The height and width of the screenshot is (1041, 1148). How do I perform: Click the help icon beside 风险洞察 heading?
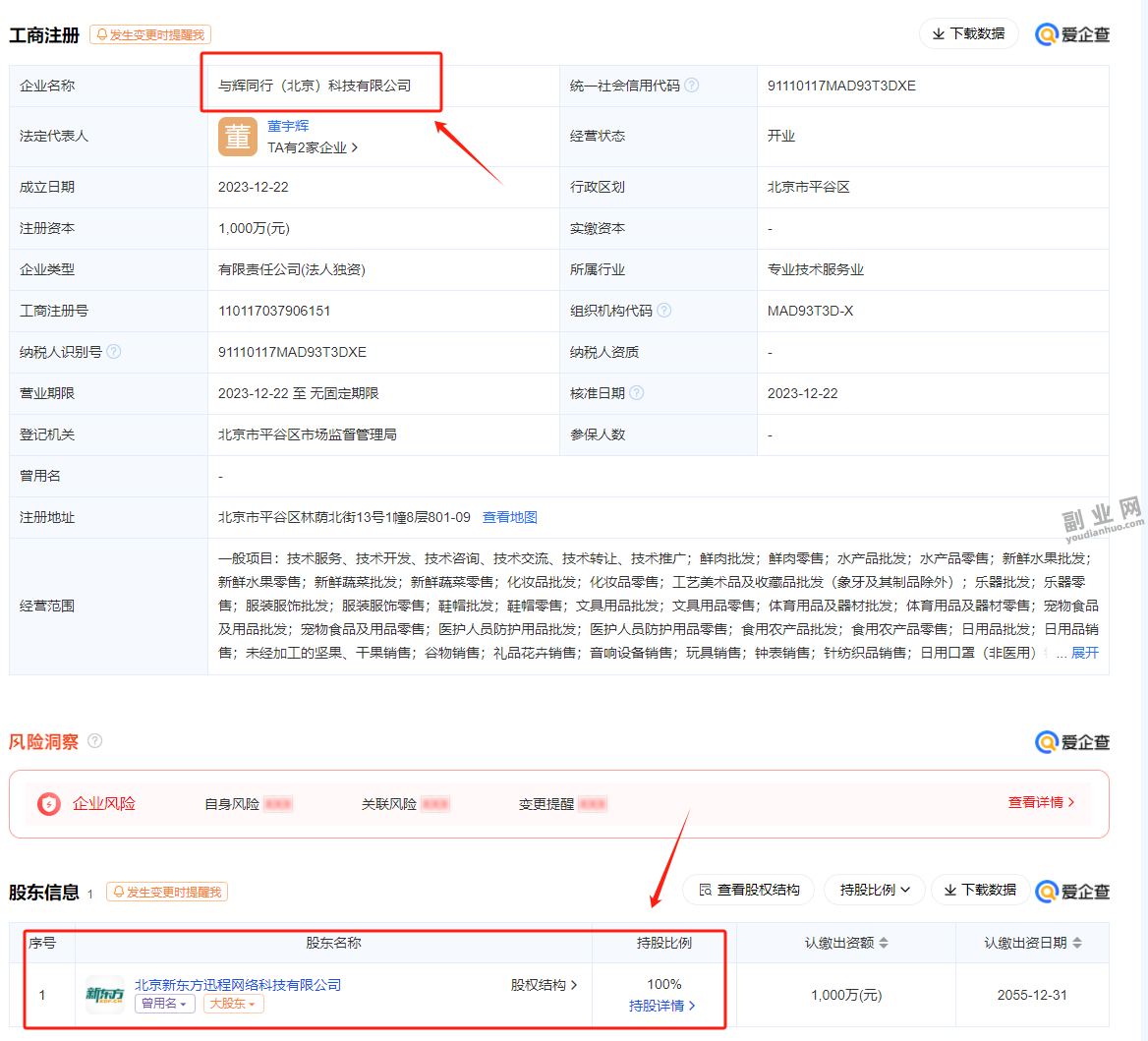[x=95, y=741]
